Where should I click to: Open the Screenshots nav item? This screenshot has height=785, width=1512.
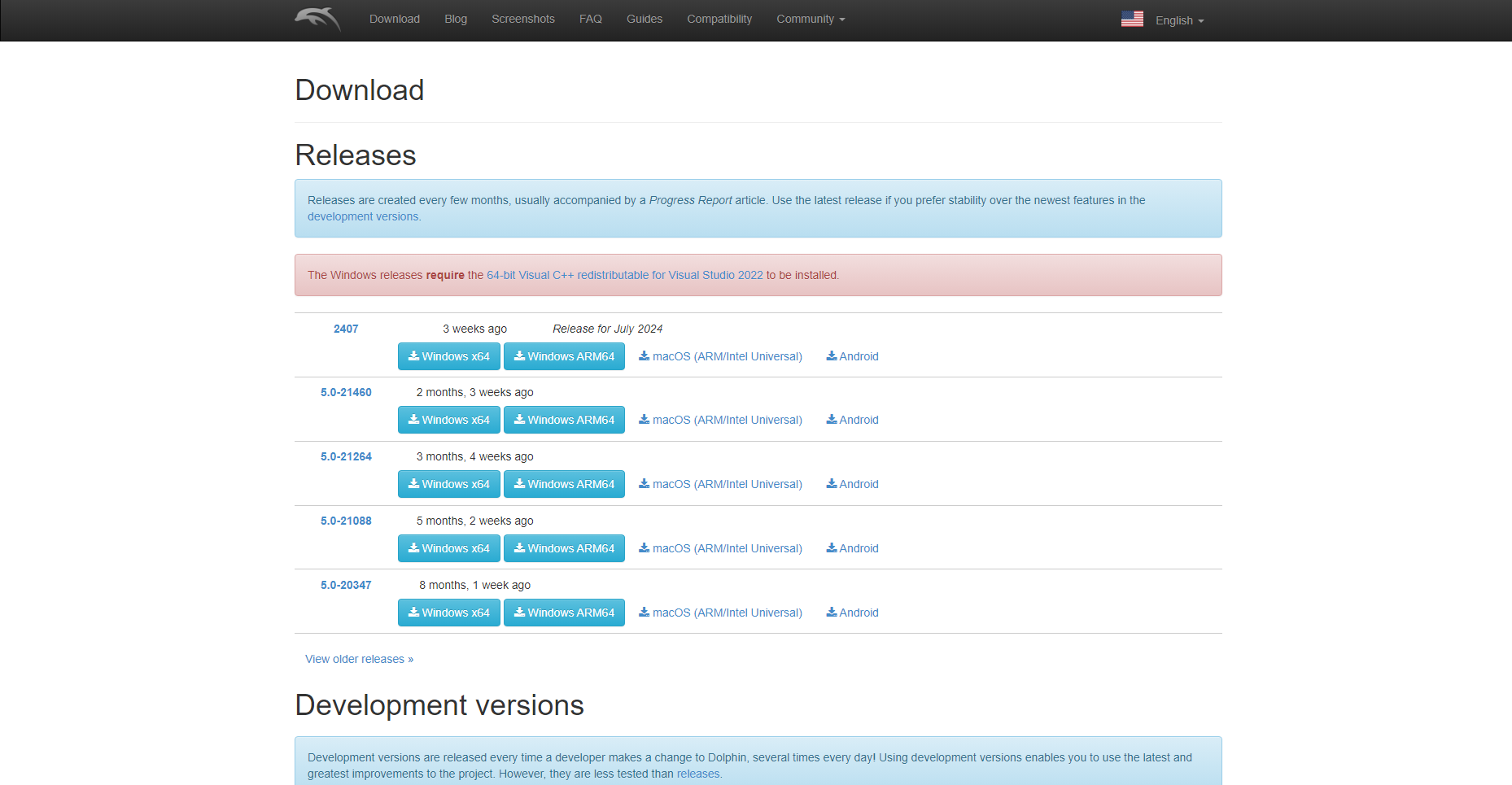click(x=523, y=19)
